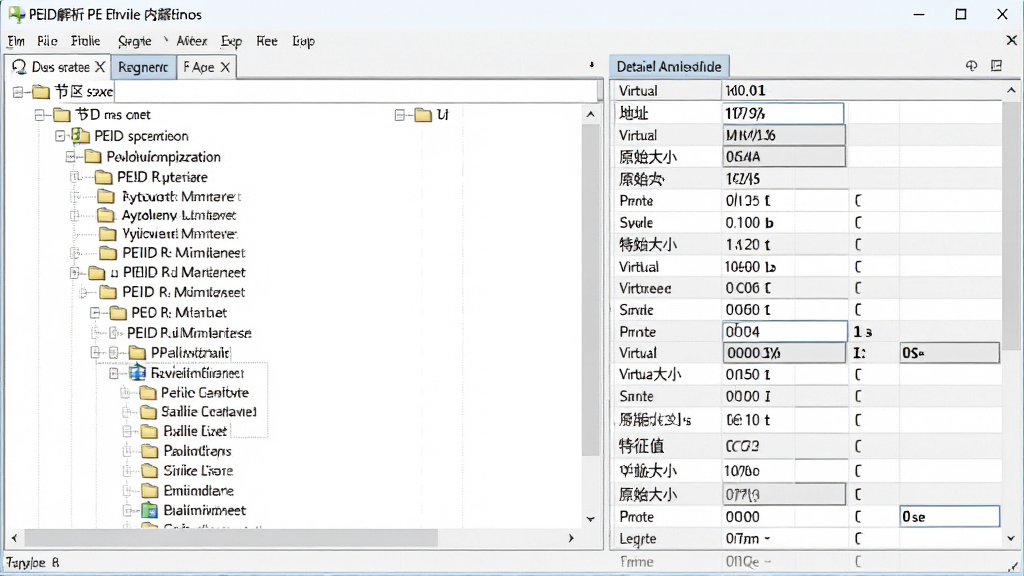Collapse the "节D ms onet" node

point(40,115)
